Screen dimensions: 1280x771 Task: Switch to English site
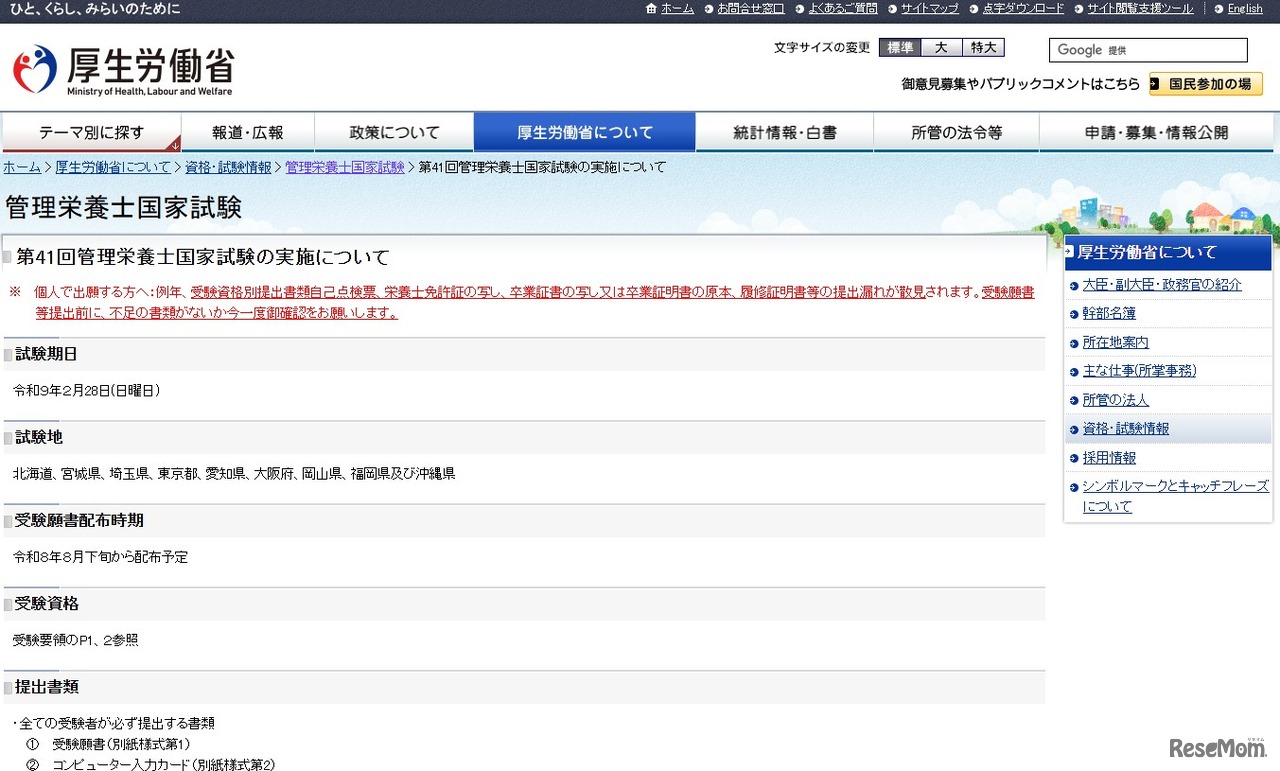click(1245, 9)
